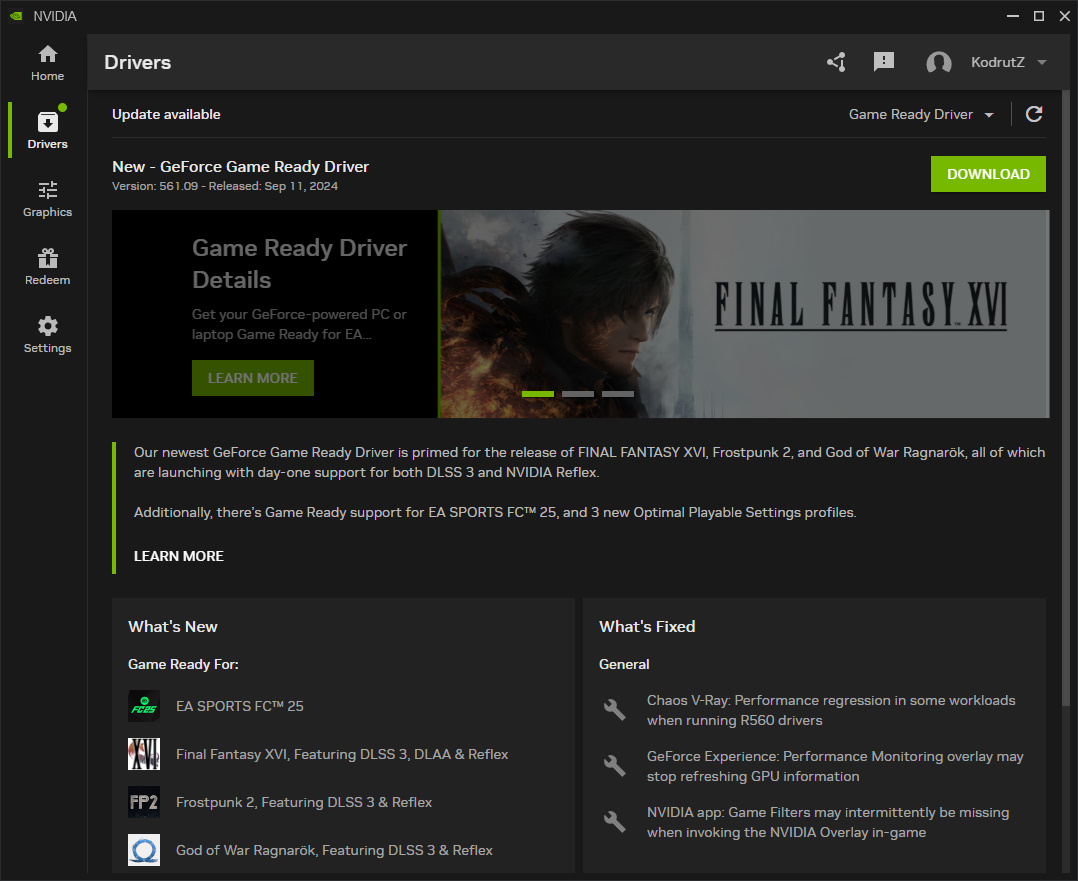The image size is (1078, 881).
Task: Click GeForce Experience overlay fix text
Action: (835, 766)
